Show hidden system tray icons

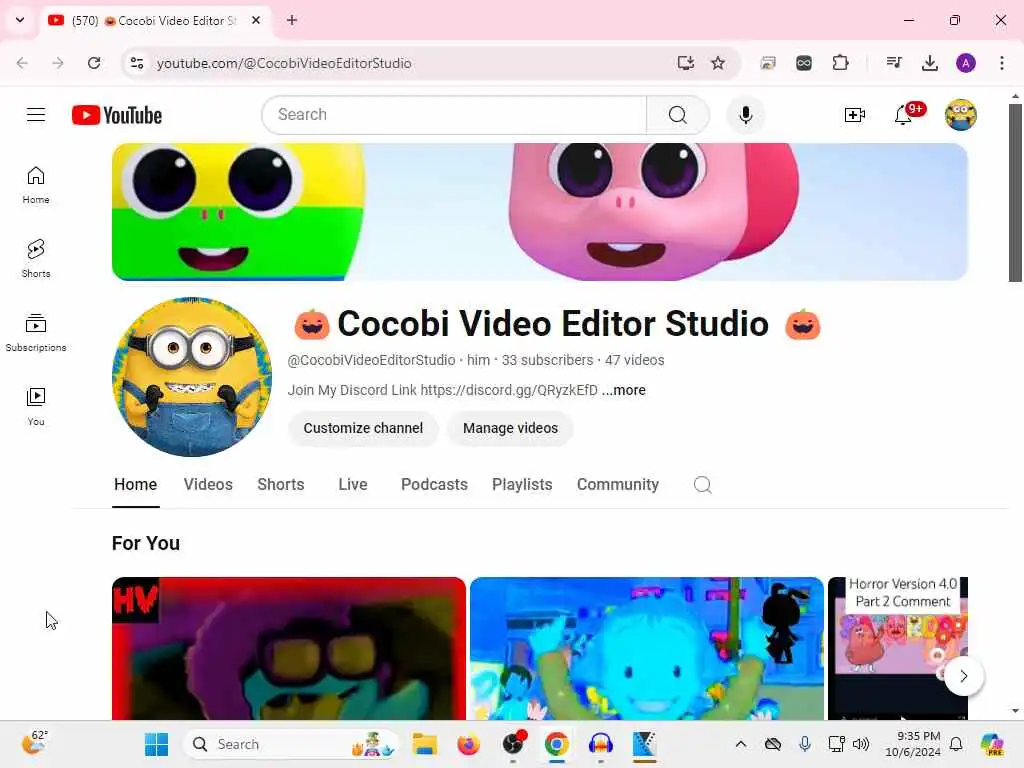741,744
